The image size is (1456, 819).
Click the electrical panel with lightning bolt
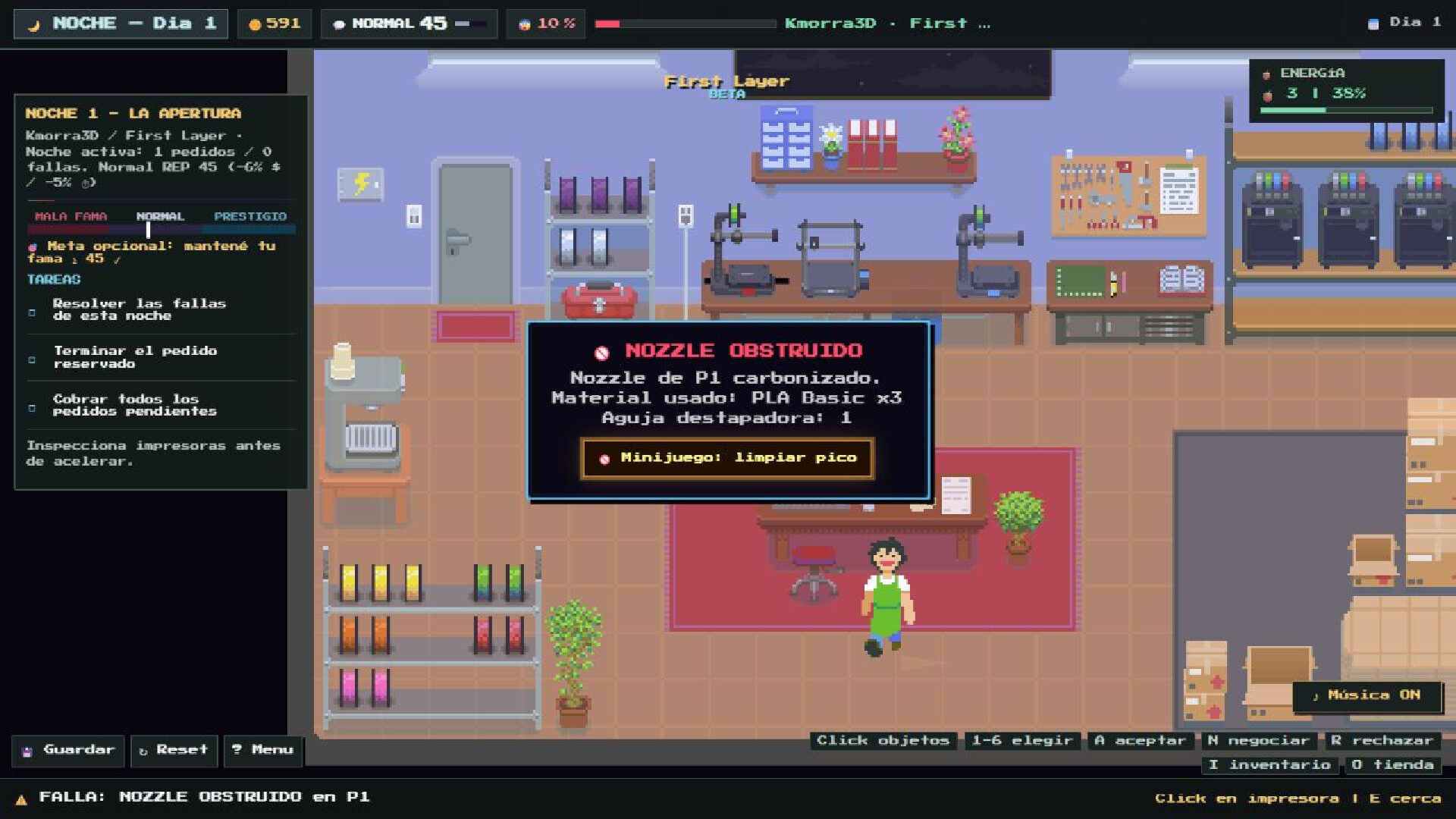click(360, 184)
